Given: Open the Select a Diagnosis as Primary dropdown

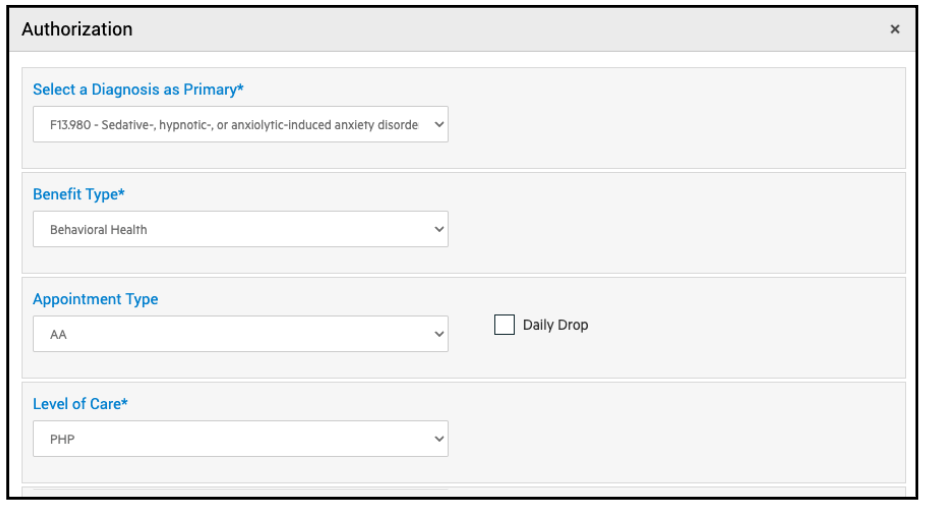Looking at the screenshot, I should pyautogui.click(x=240, y=125).
